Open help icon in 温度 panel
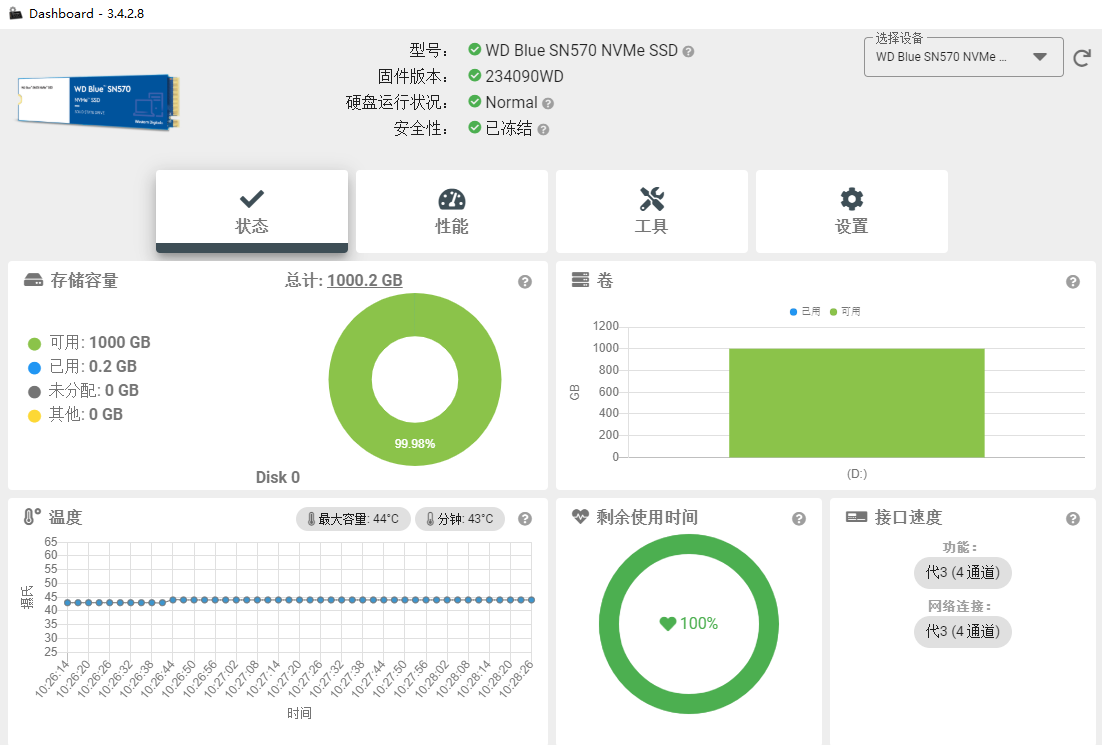This screenshot has height=745, width=1102. coord(525,519)
